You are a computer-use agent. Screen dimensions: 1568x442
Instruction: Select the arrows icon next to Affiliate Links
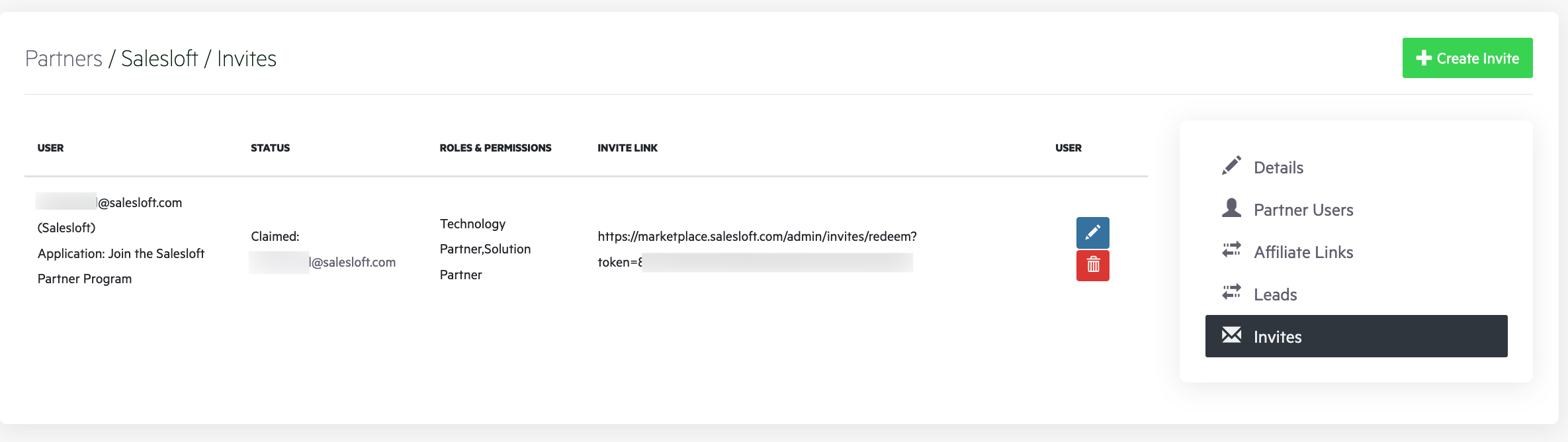click(1231, 250)
